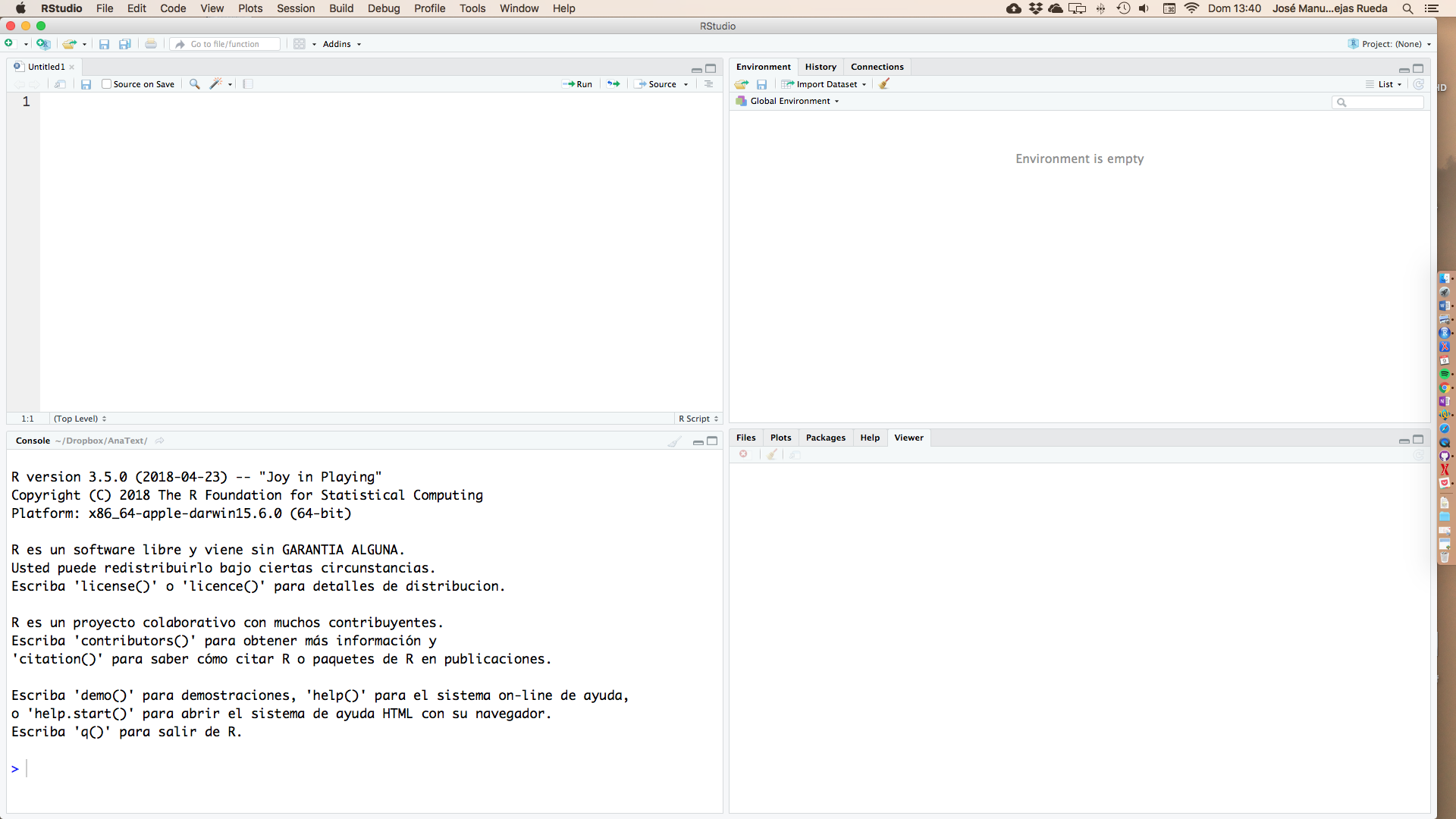Minimize the source editor pane
The image size is (1456, 819).
click(696, 69)
